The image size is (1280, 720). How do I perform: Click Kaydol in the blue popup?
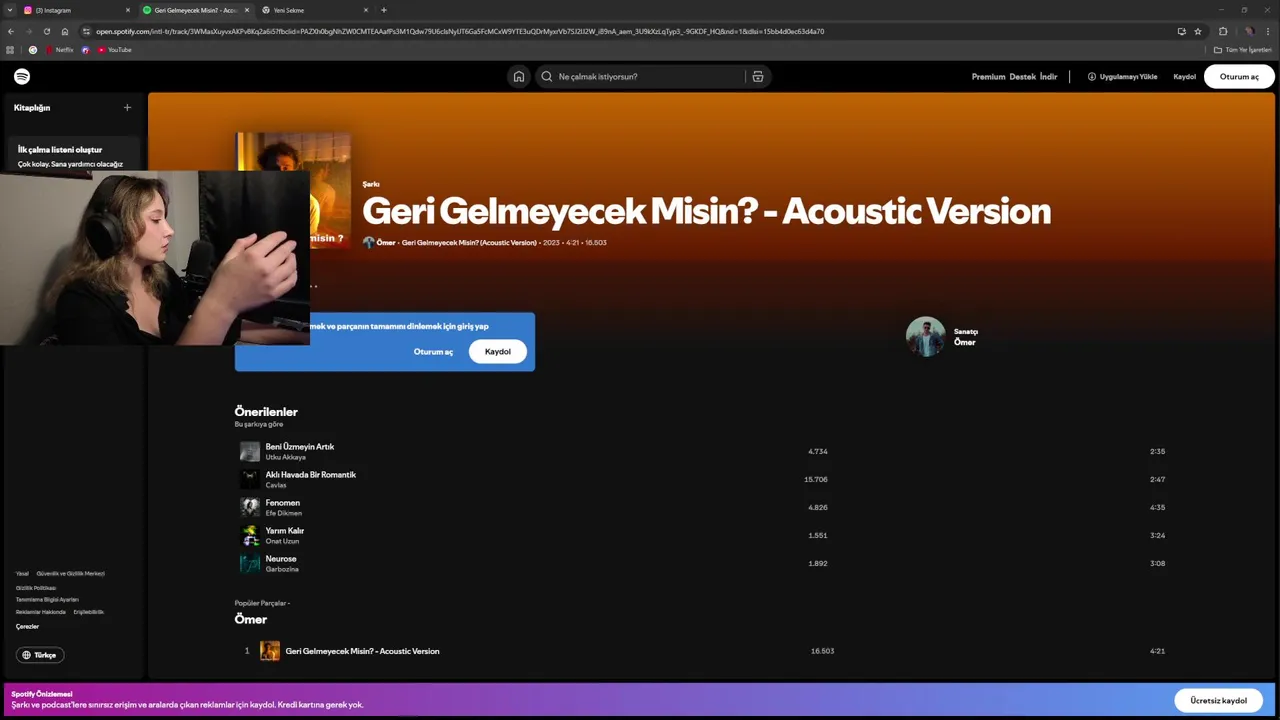498,352
